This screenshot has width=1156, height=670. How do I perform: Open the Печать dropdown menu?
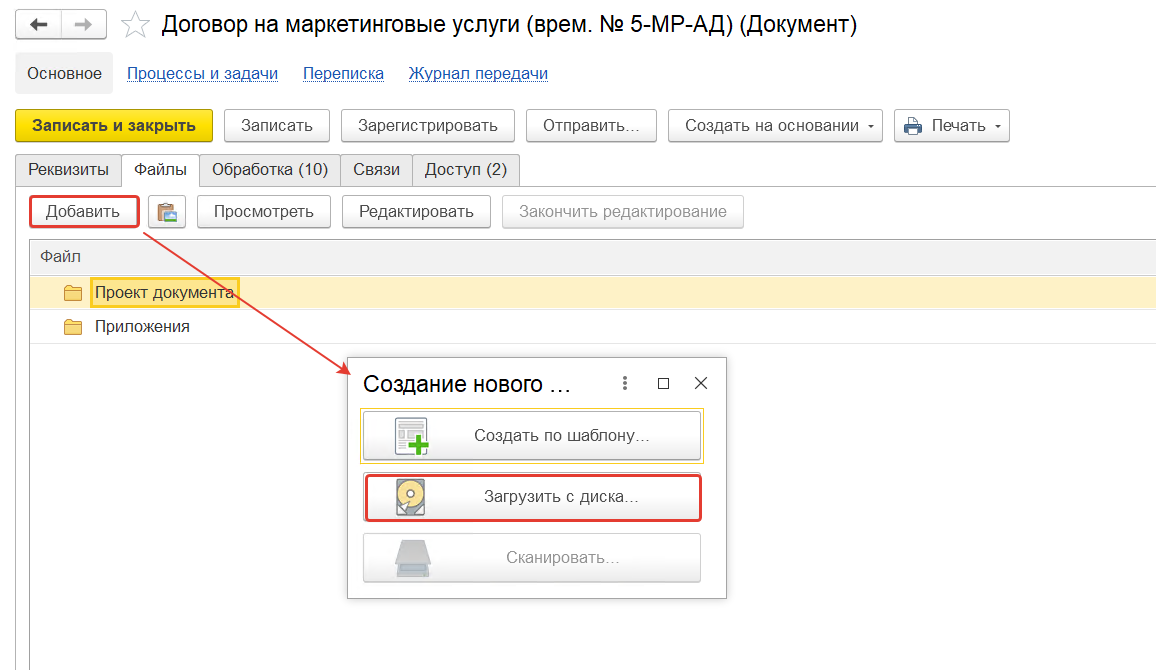point(951,126)
